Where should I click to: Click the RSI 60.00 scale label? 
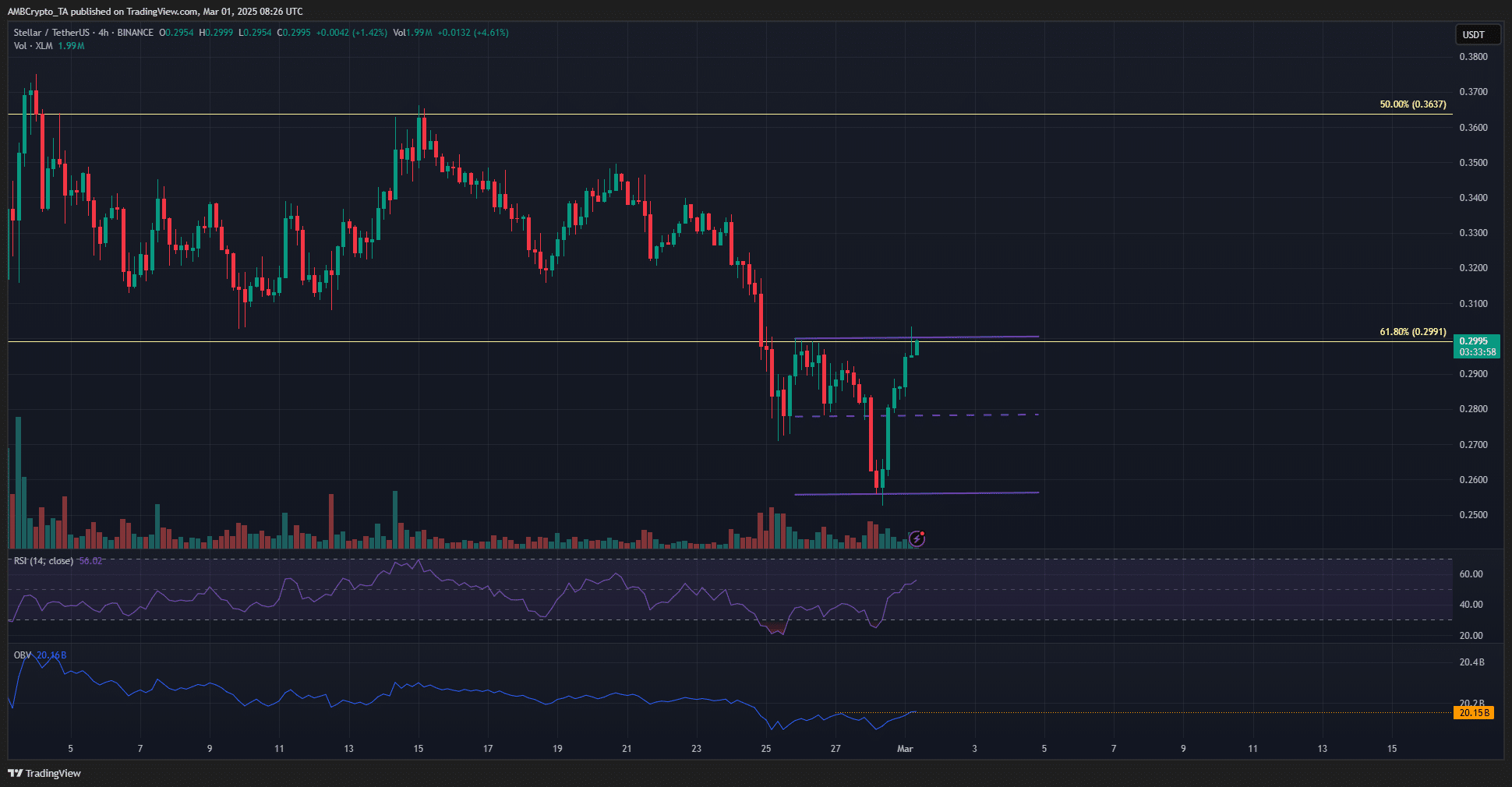pos(1471,574)
